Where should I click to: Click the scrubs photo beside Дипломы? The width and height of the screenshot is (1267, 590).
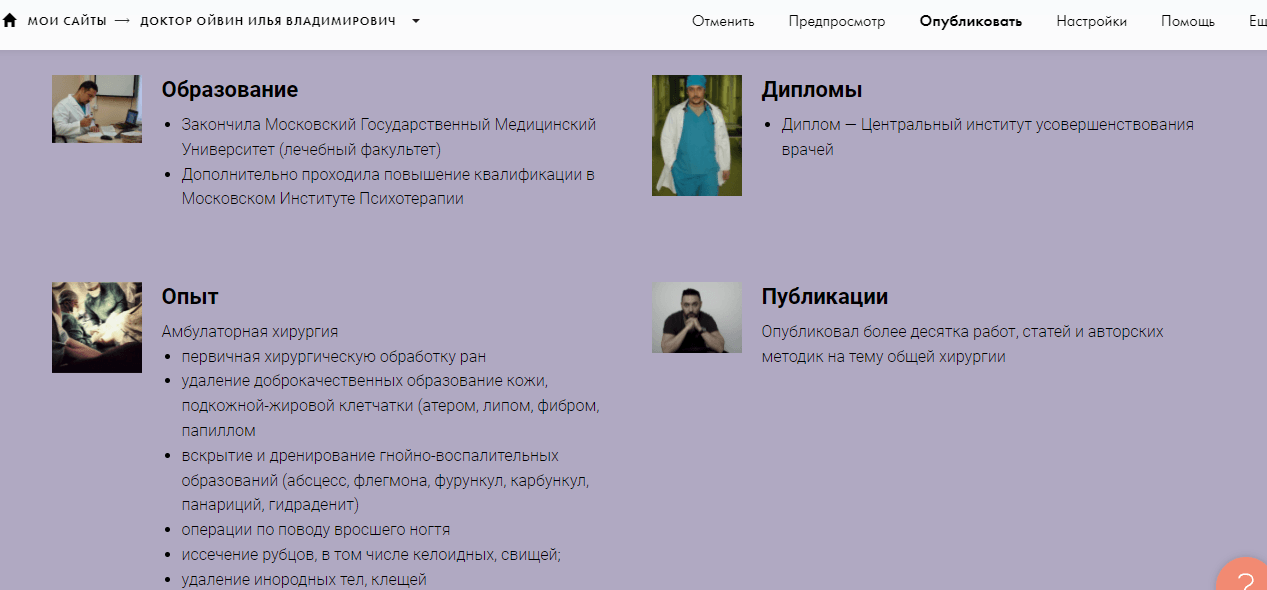click(696, 135)
